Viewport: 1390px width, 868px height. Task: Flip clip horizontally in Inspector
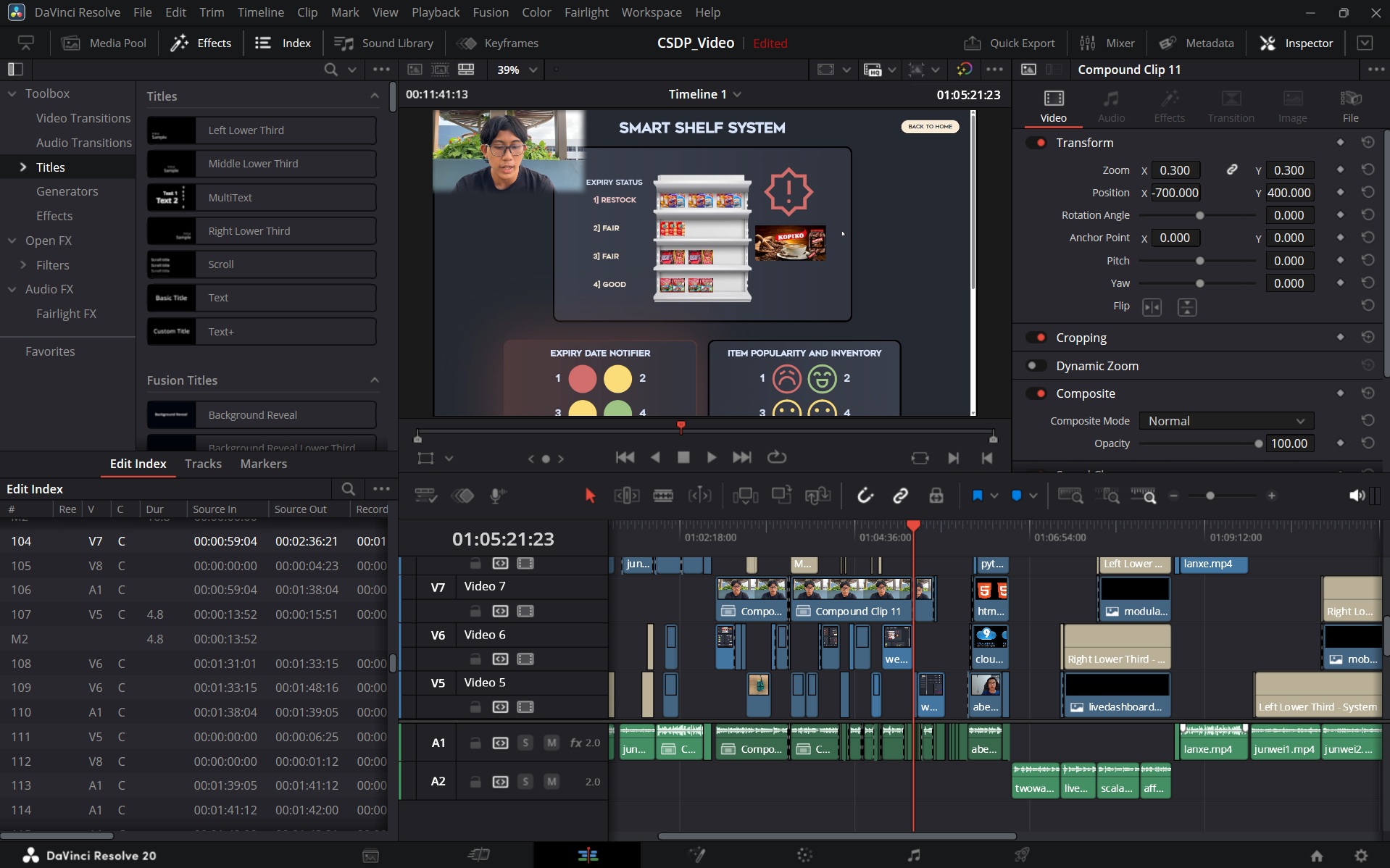pyautogui.click(x=1152, y=306)
